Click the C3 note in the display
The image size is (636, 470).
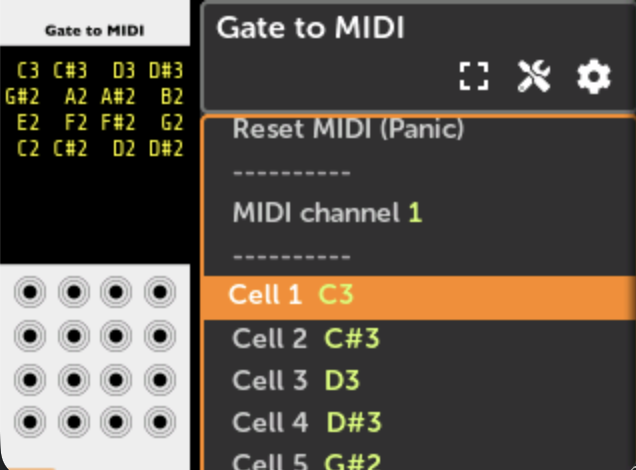click(x=28, y=71)
